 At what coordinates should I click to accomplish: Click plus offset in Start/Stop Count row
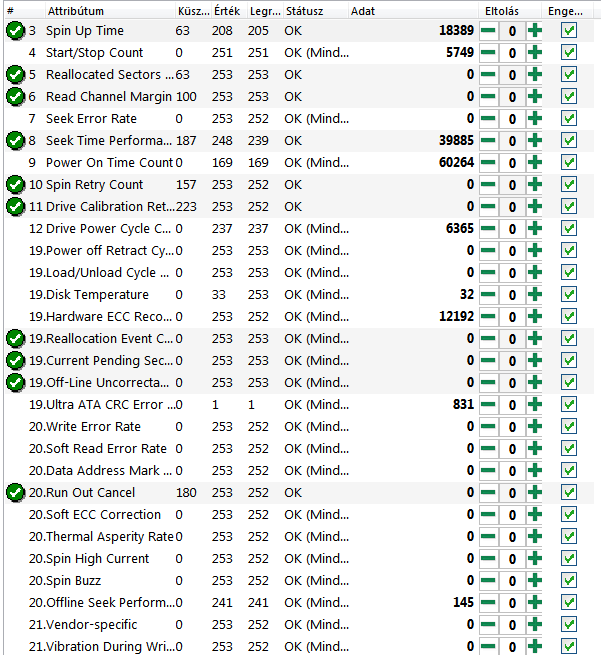pos(535,53)
